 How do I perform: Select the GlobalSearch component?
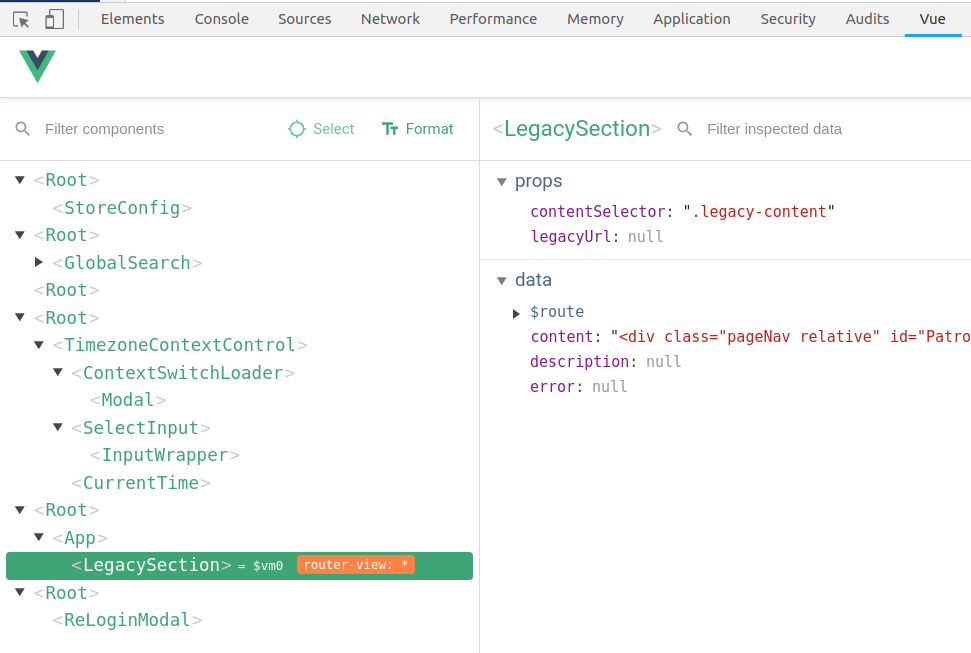(127, 263)
